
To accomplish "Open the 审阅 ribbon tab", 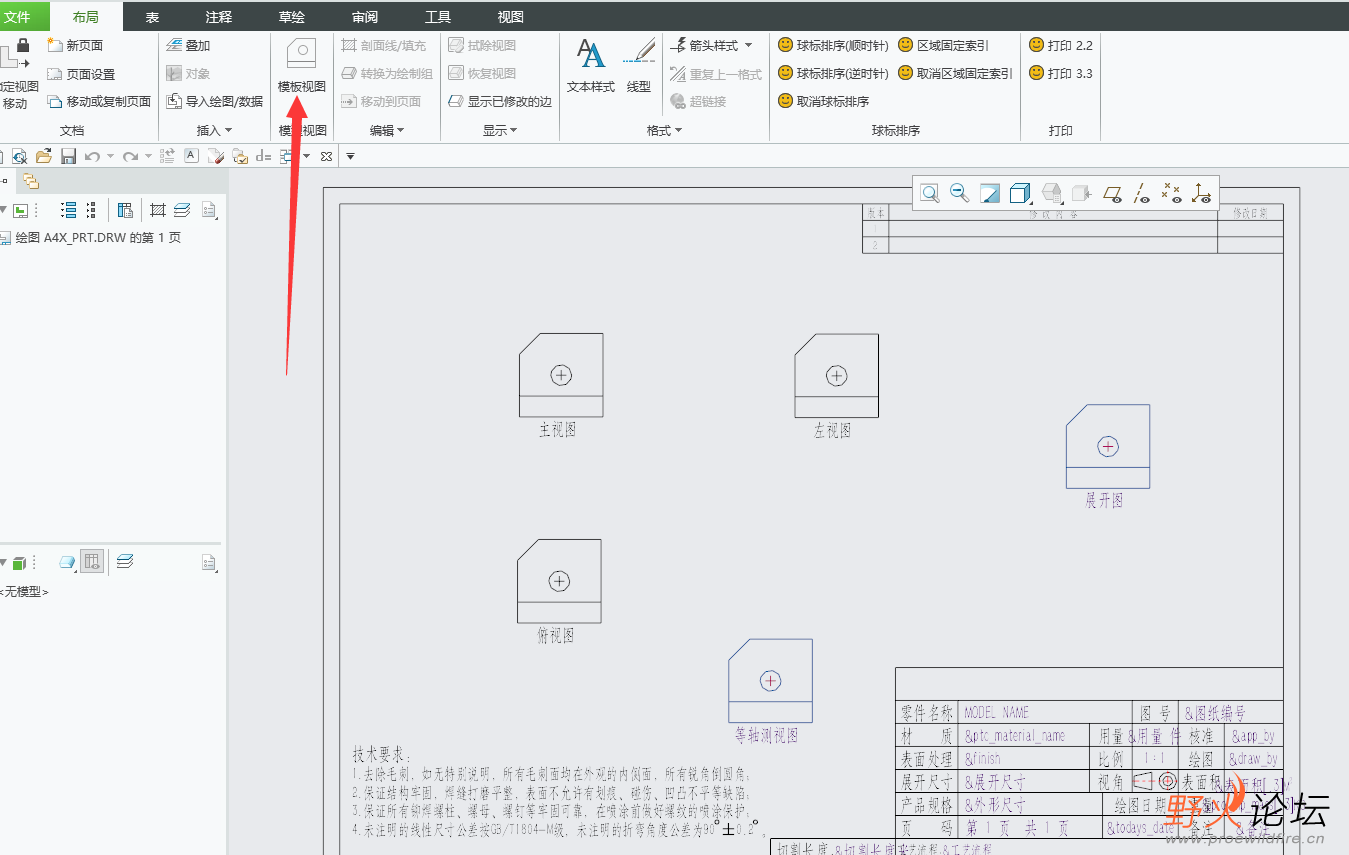I will (365, 16).
